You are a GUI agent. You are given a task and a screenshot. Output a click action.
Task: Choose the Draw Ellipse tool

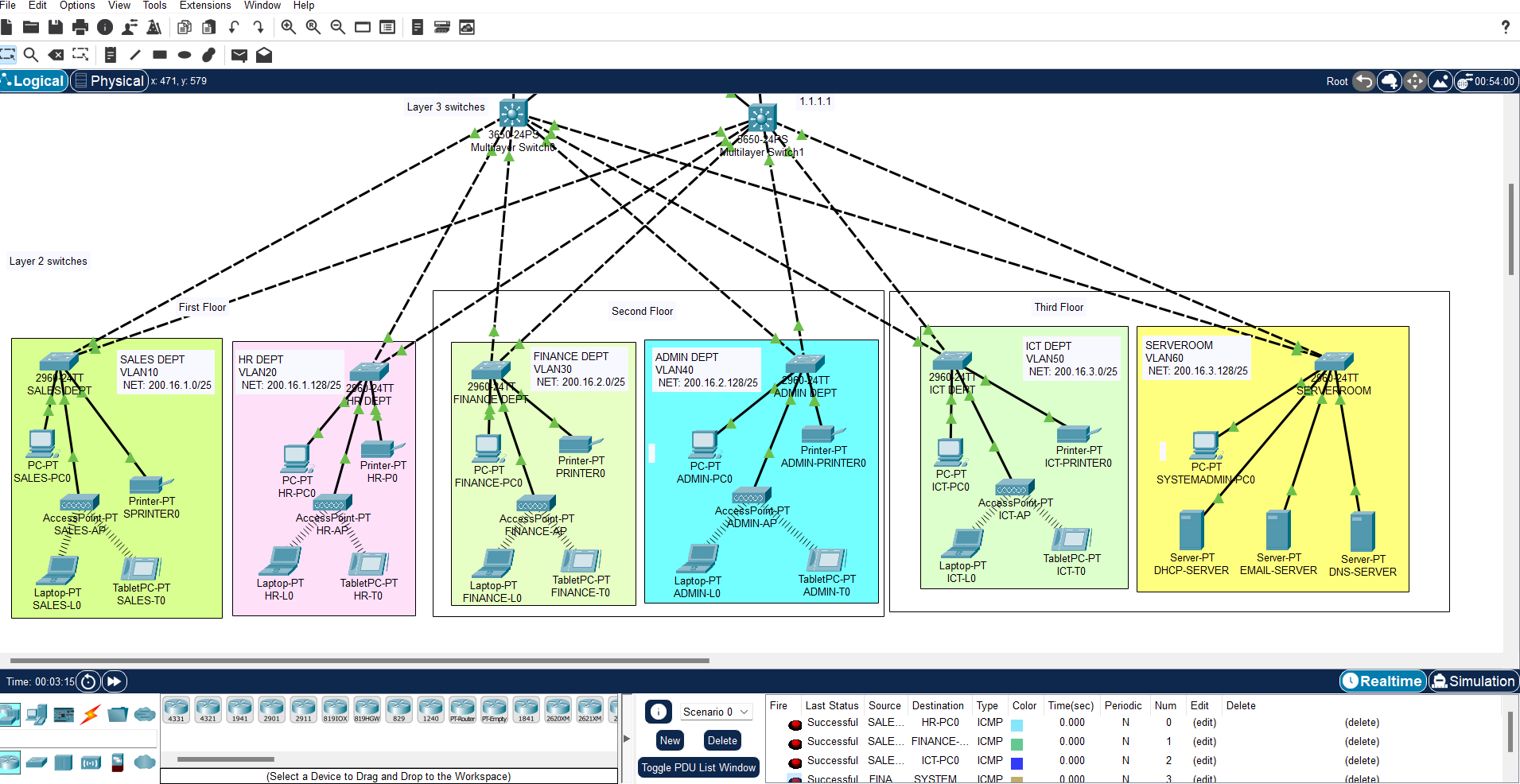coord(185,54)
